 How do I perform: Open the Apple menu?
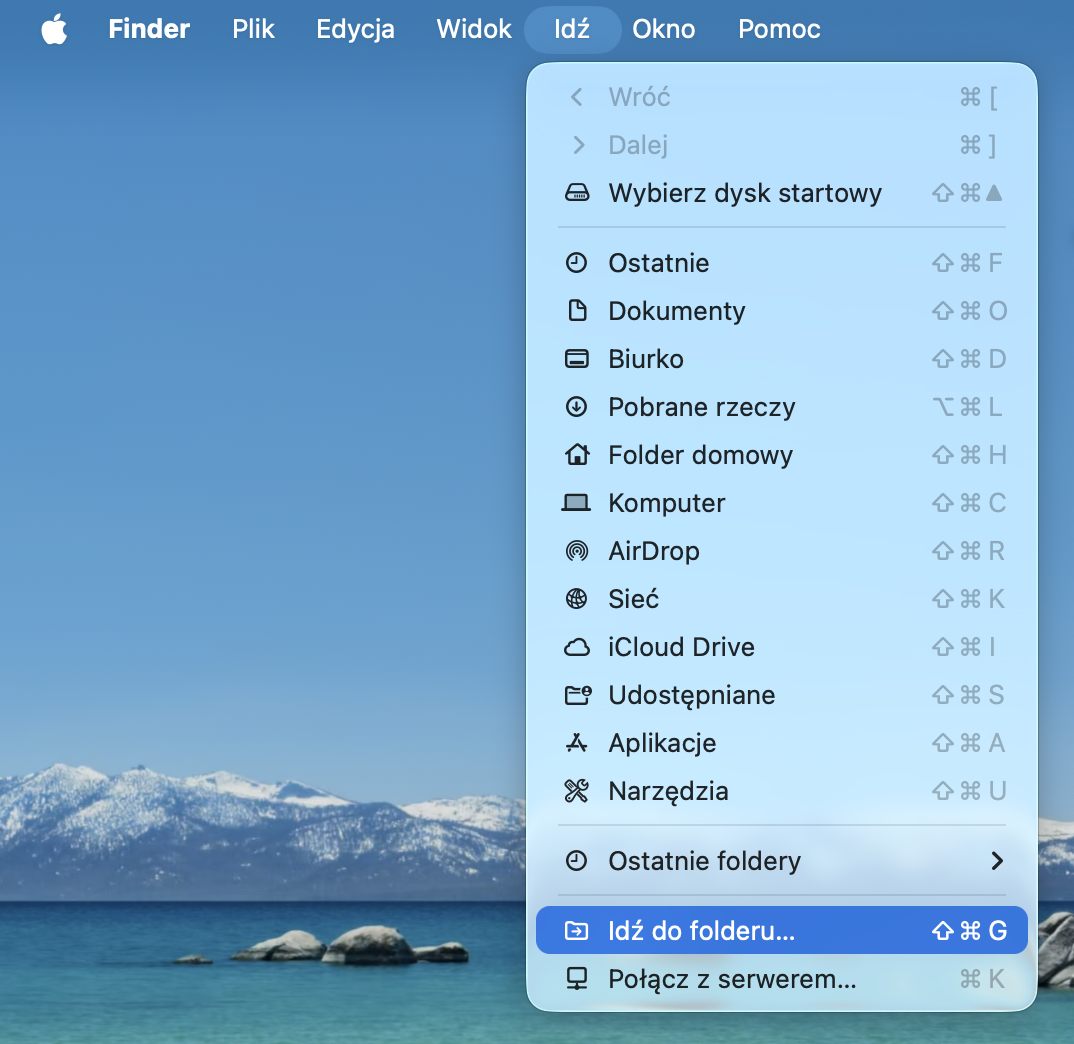(54, 29)
